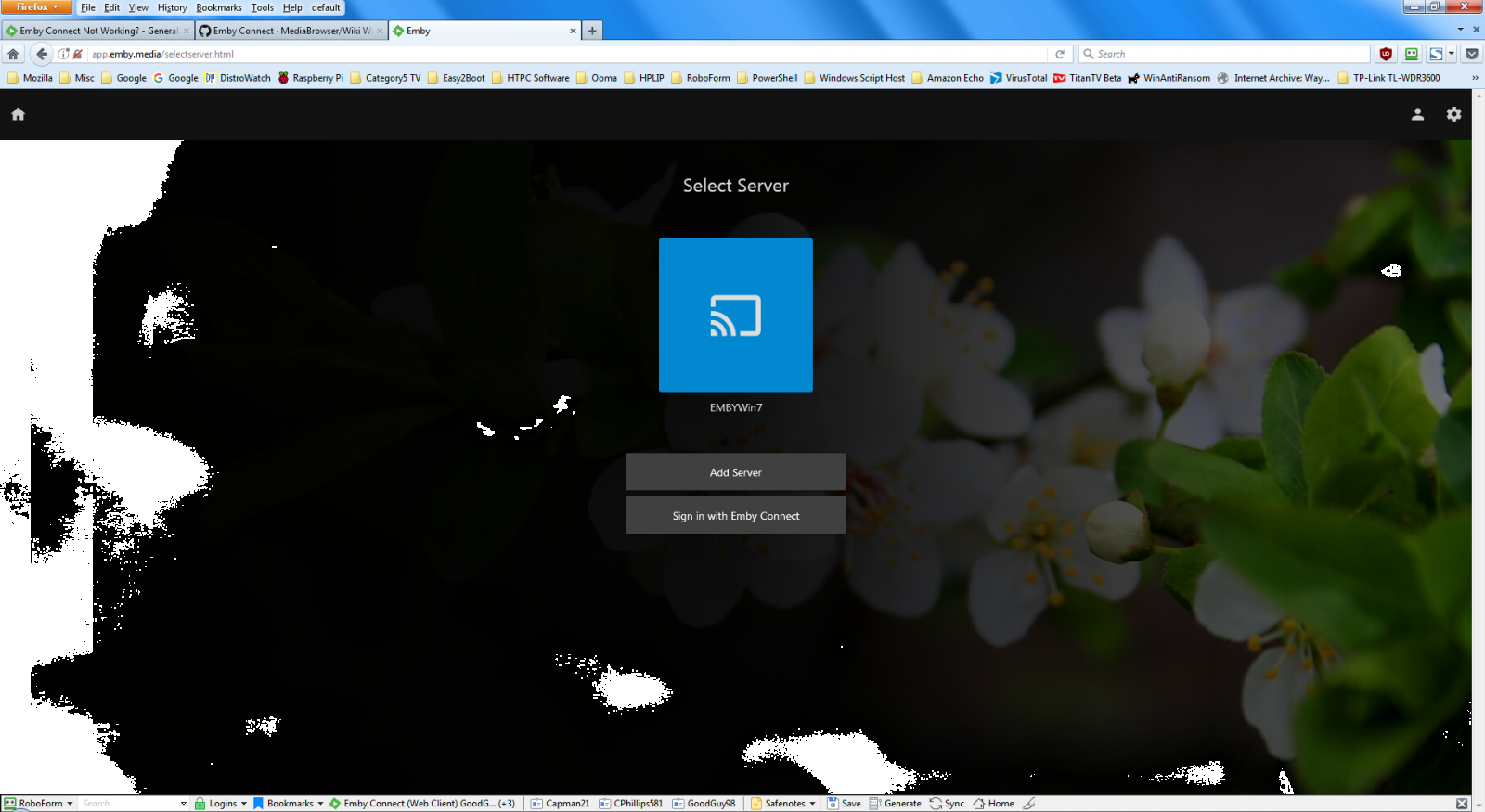Open the DistroWatch bookmark
This screenshot has height=812, width=1485.
pos(238,78)
